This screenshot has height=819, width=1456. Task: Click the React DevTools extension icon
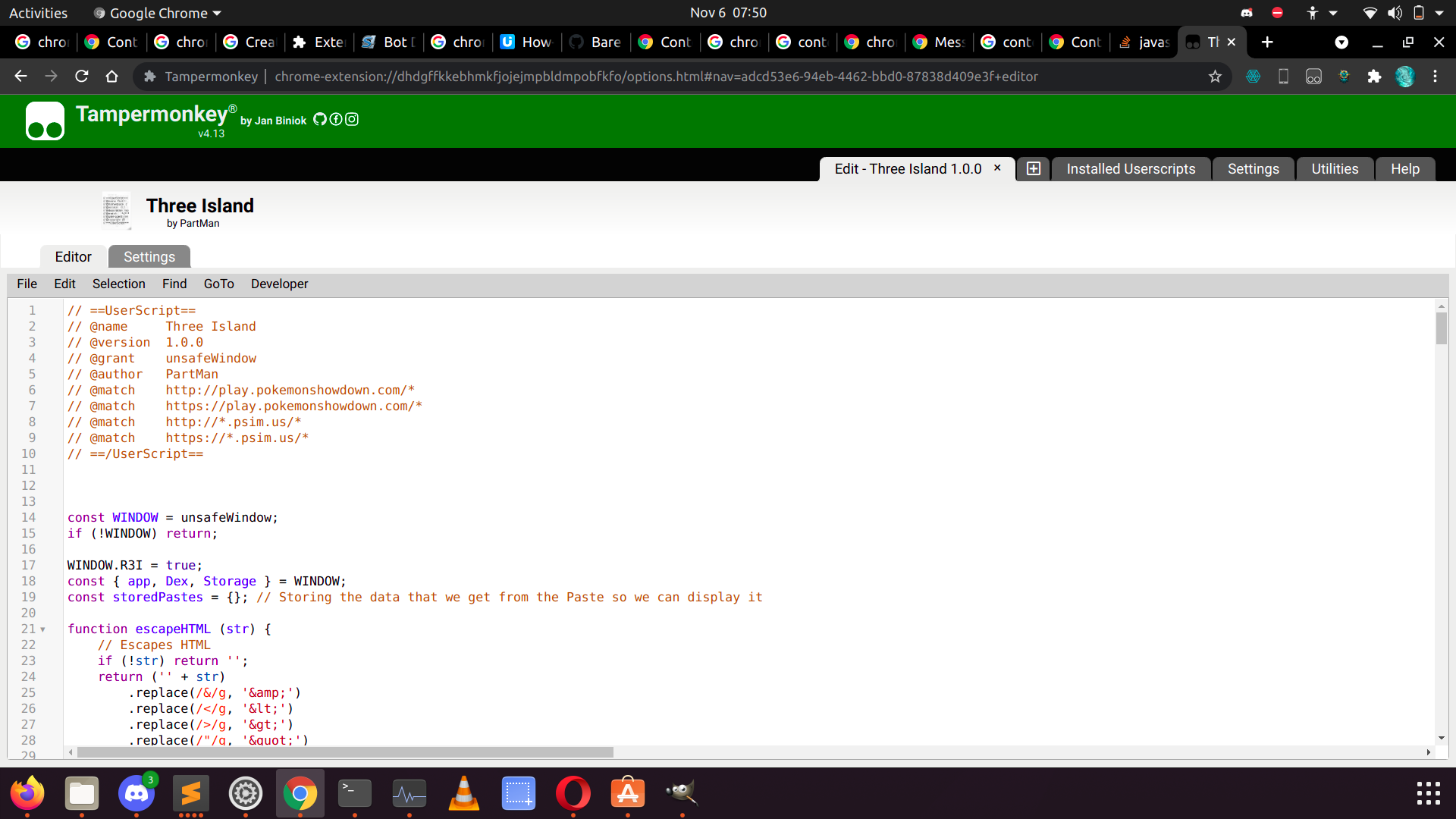(1253, 77)
